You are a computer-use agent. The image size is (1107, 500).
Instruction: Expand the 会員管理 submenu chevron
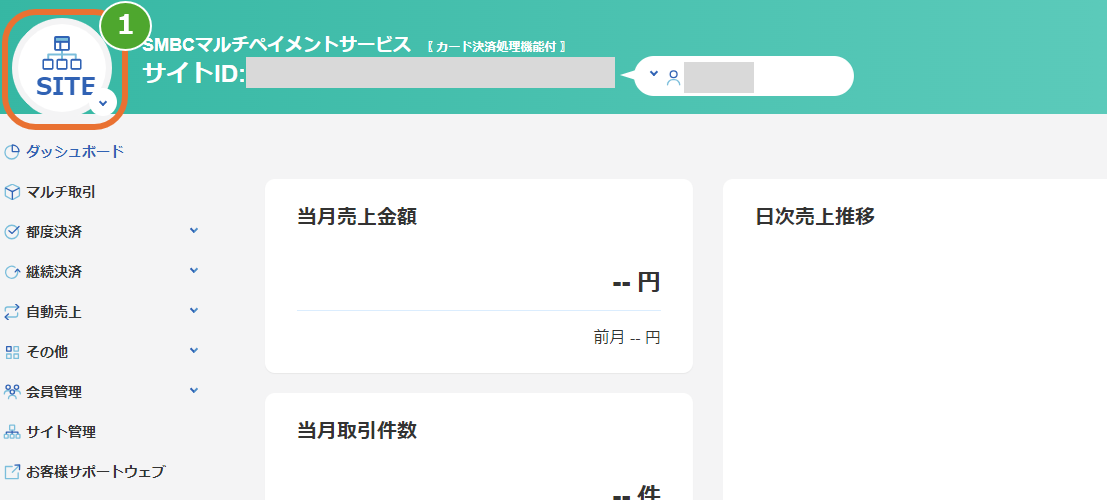pos(194,391)
